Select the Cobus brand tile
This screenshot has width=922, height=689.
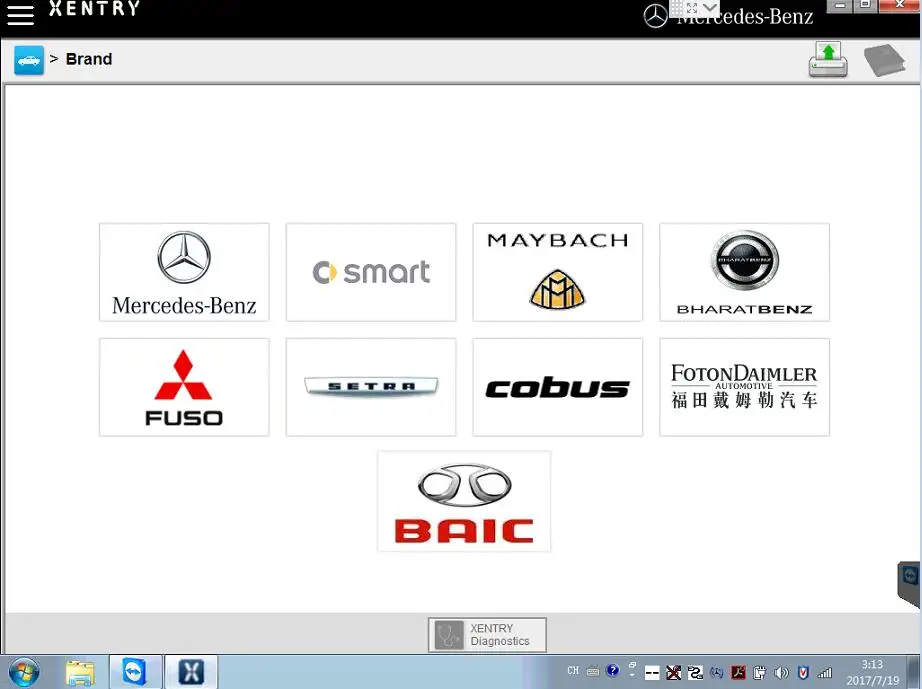tap(557, 387)
